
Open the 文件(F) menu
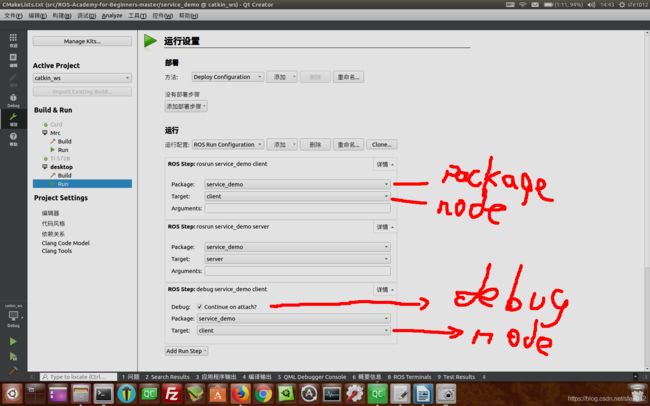point(13,16)
